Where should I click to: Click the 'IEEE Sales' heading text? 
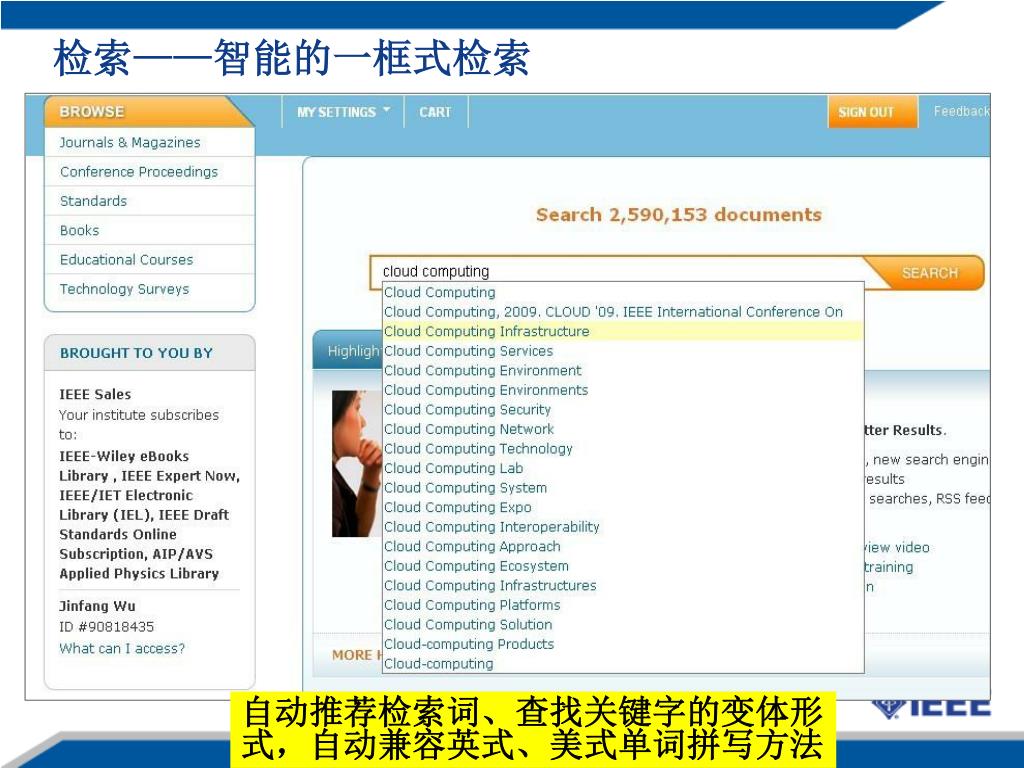[95, 394]
